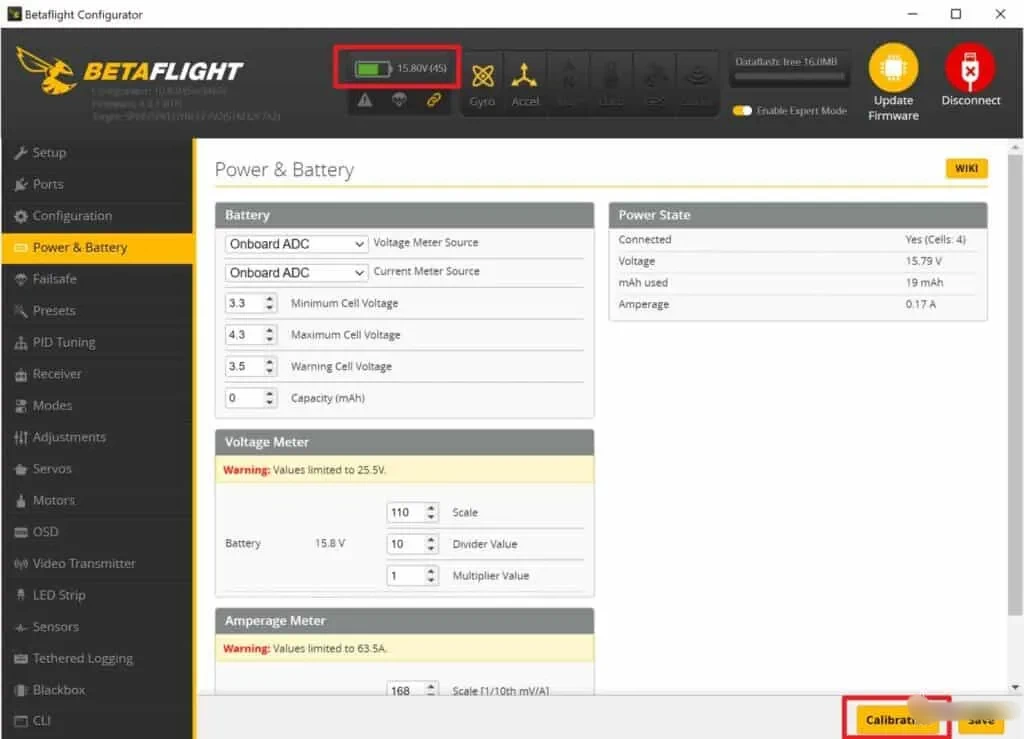Viewport: 1024px width, 739px height.
Task: Open the WIKI help button
Action: [x=967, y=168]
